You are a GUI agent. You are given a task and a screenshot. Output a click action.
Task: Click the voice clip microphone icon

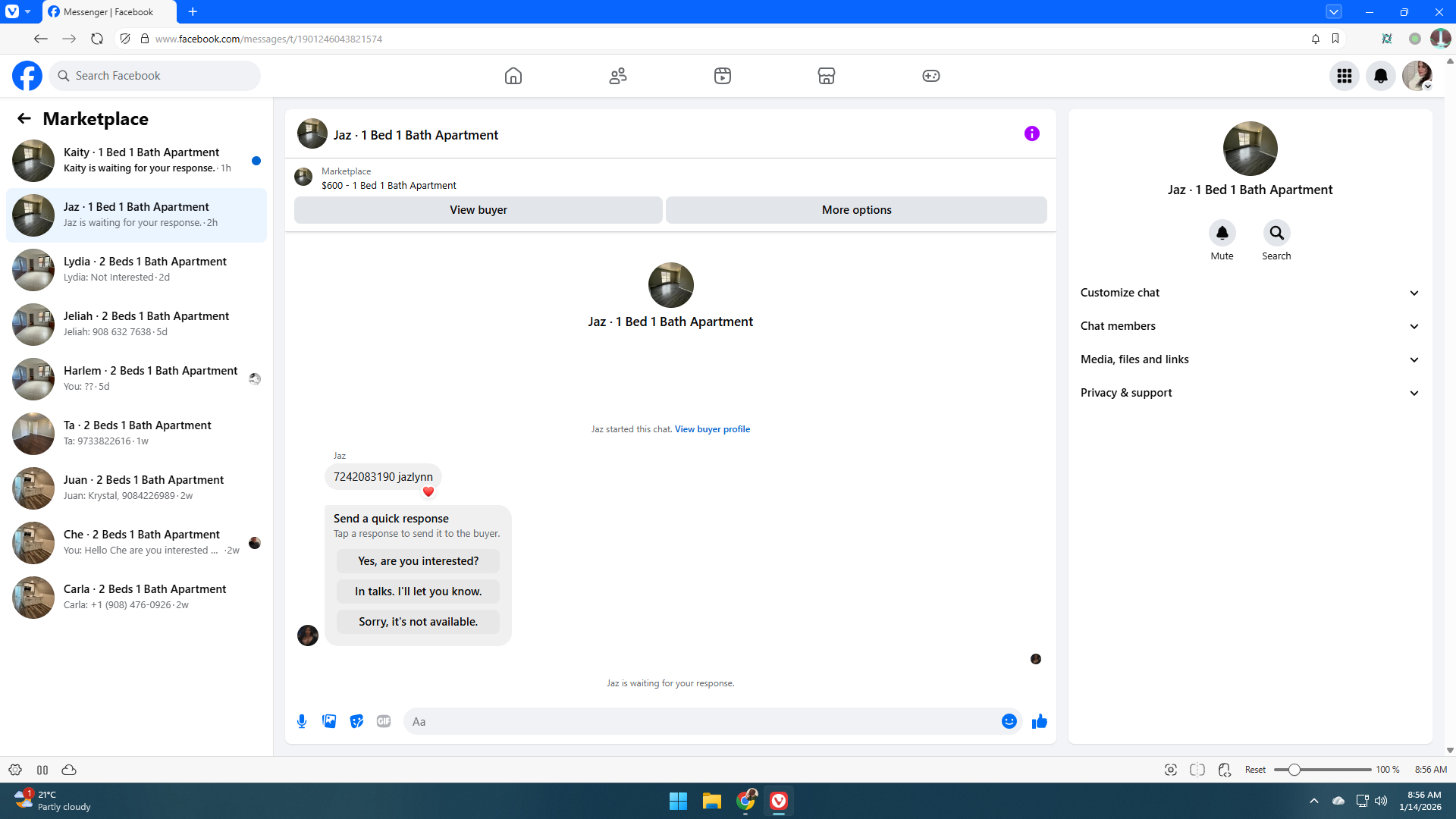click(x=302, y=721)
